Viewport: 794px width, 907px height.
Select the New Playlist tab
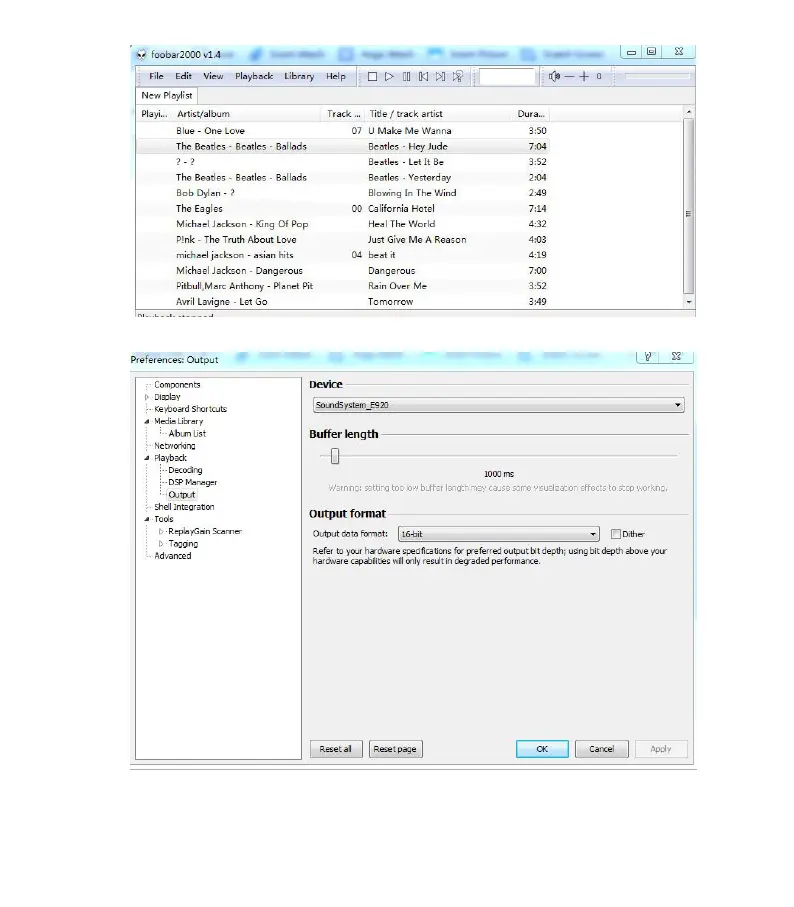[167, 95]
